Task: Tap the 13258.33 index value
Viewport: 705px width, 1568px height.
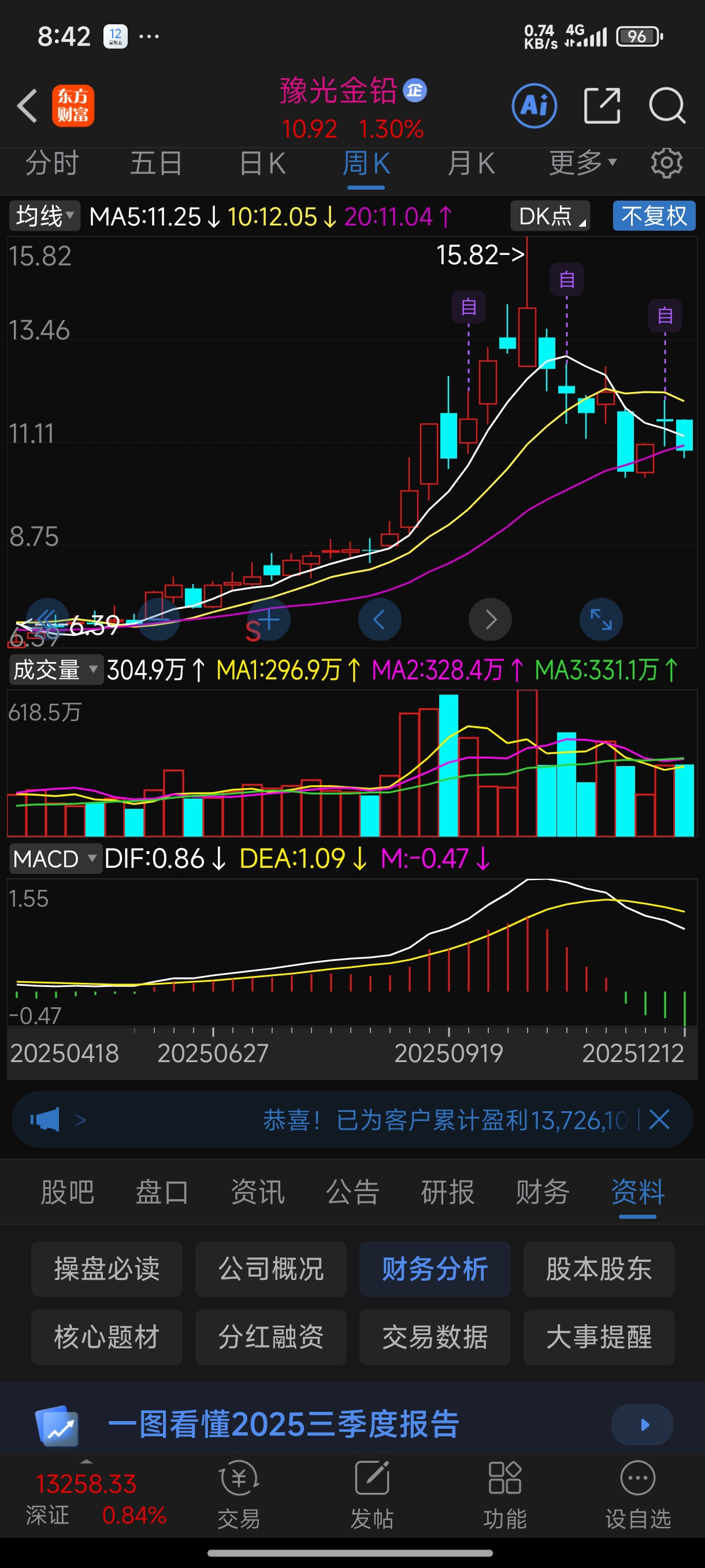Action: tap(86, 1485)
